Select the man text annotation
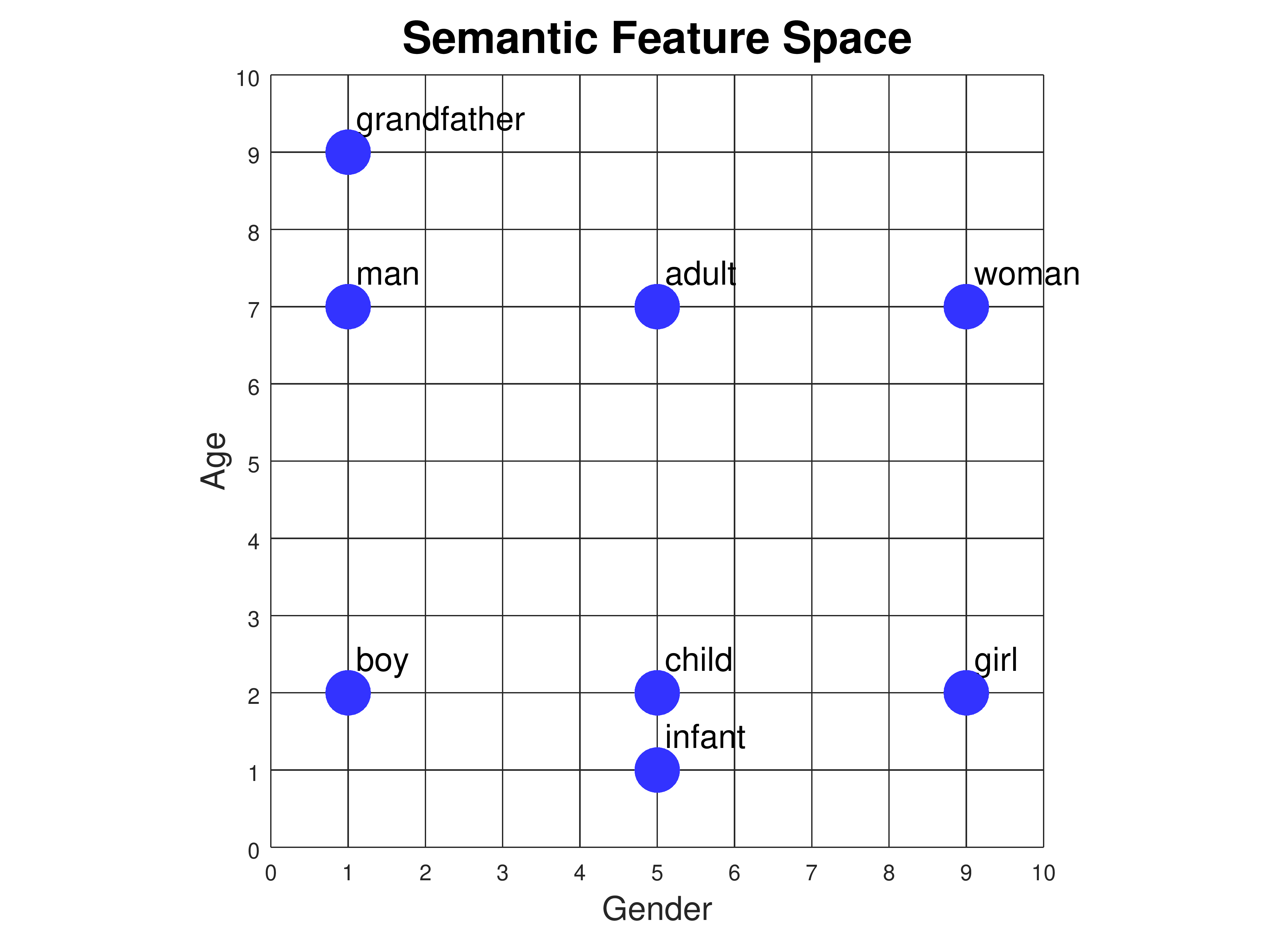Image resolution: width=1270 pixels, height=952 pixels. [x=388, y=274]
